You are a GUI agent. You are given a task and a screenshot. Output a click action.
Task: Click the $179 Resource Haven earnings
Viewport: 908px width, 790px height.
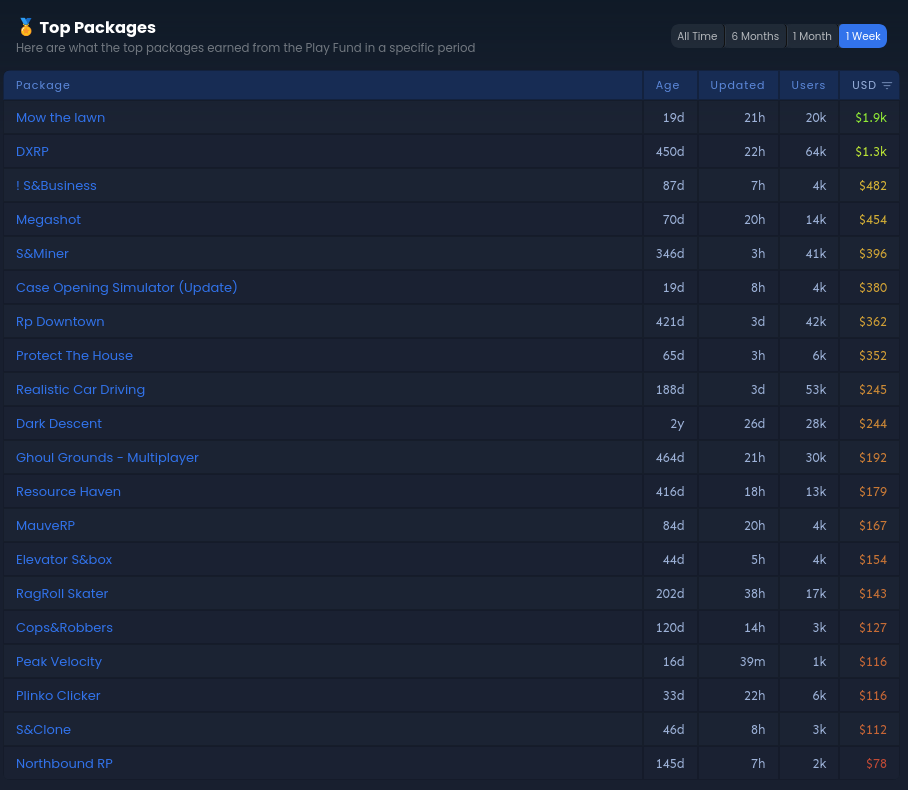[x=873, y=492]
